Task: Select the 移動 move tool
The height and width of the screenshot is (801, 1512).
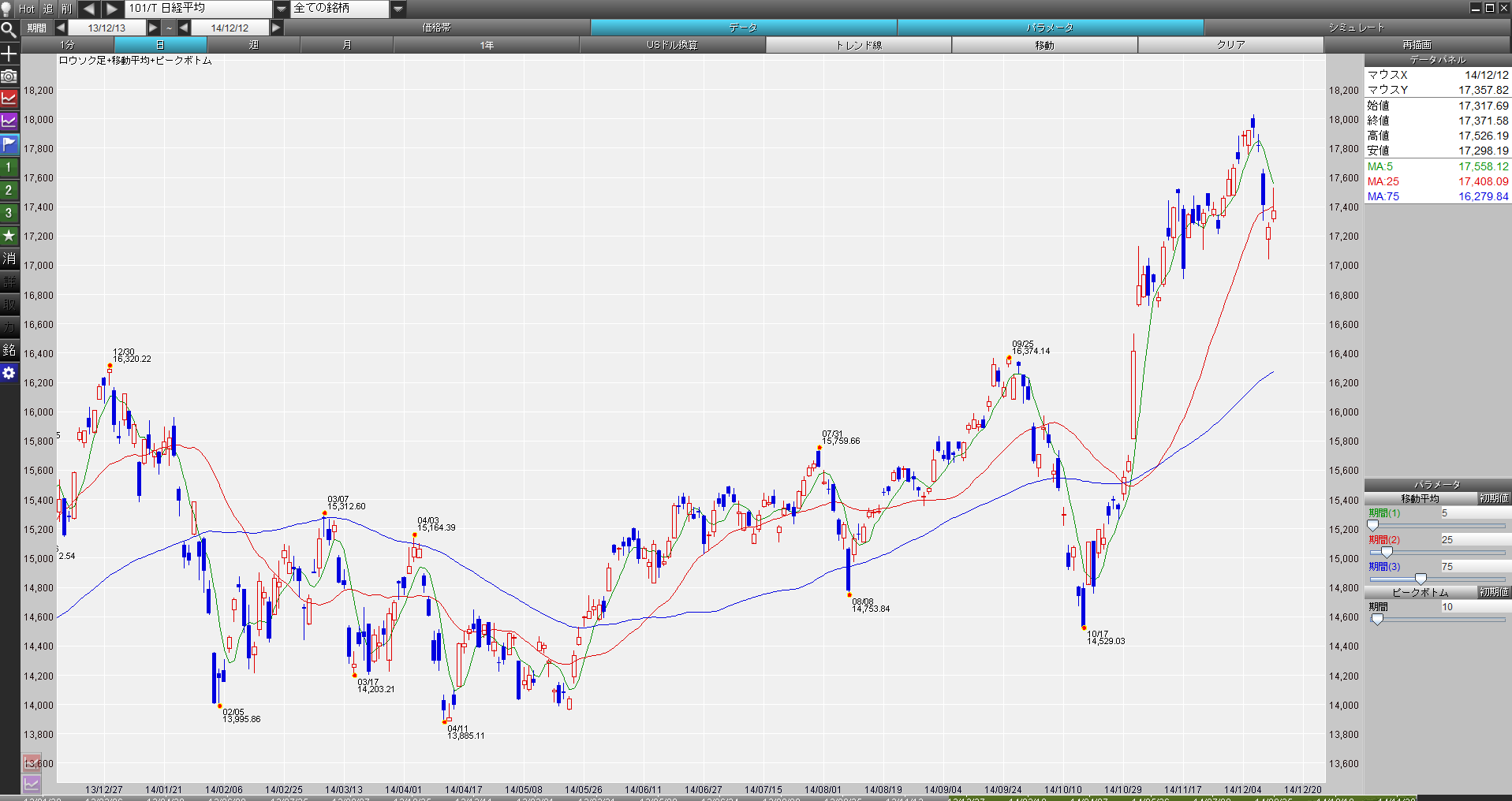Action: pyautogui.click(x=1044, y=45)
